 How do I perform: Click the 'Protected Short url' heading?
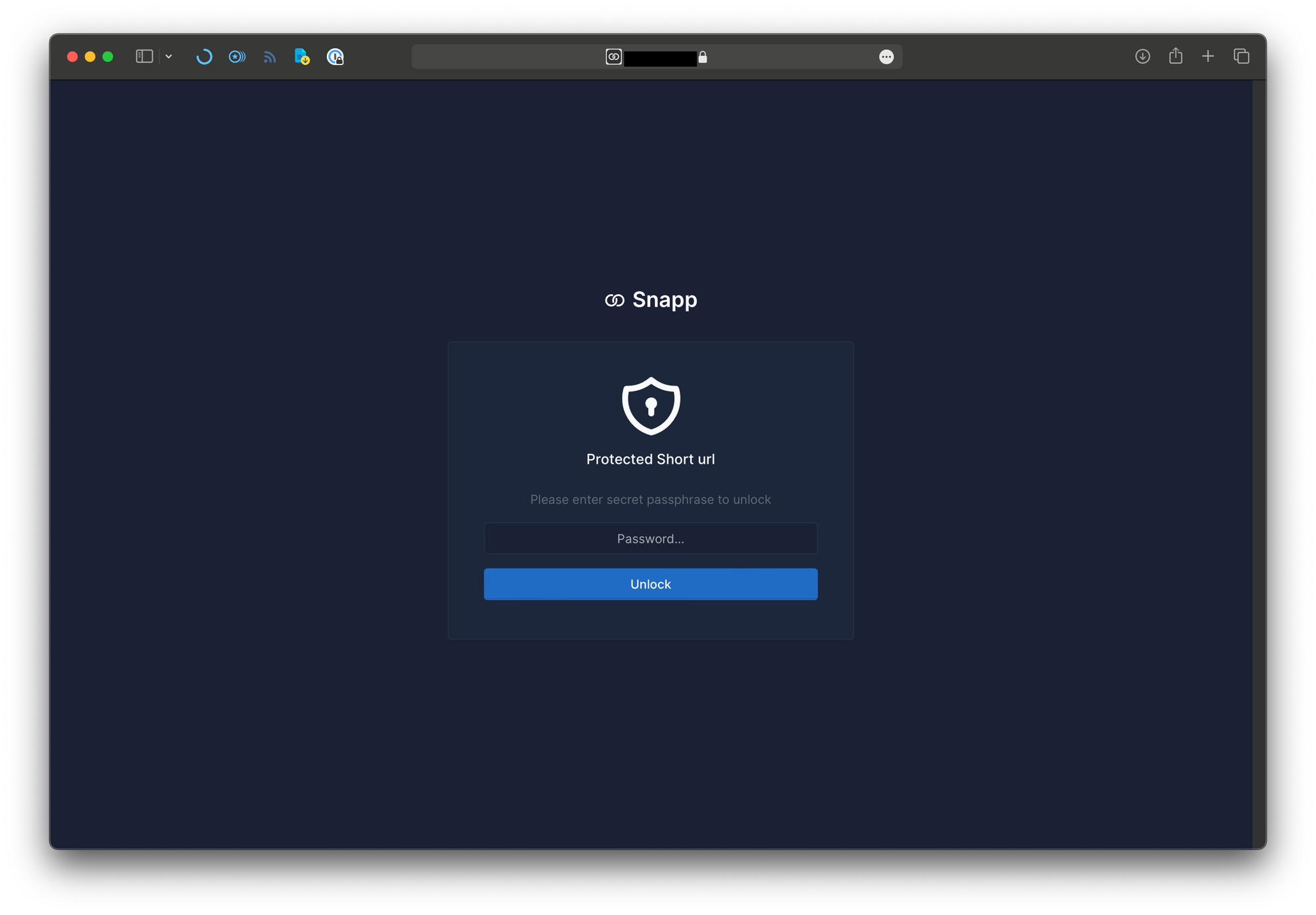(x=650, y=459)
